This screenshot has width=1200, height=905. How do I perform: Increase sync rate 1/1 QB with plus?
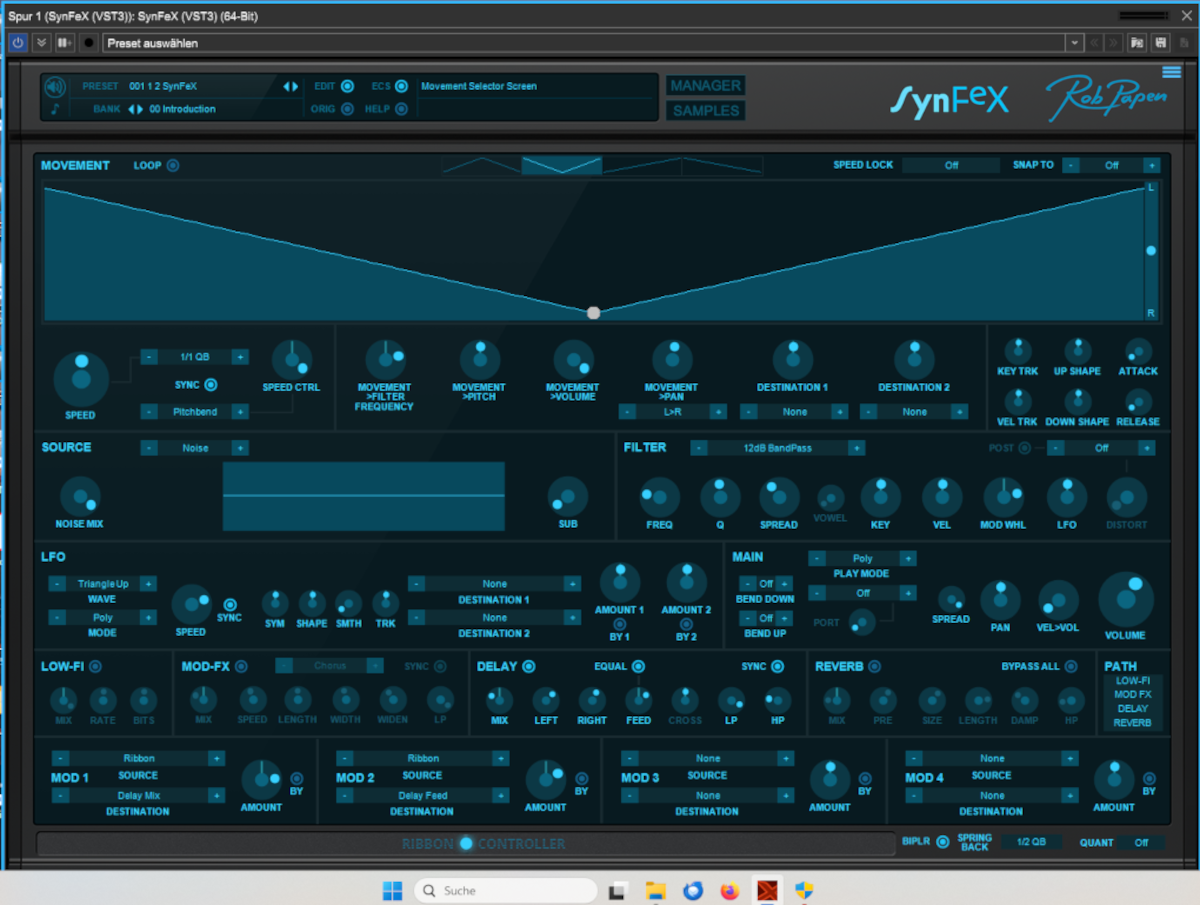pos(240,357)
